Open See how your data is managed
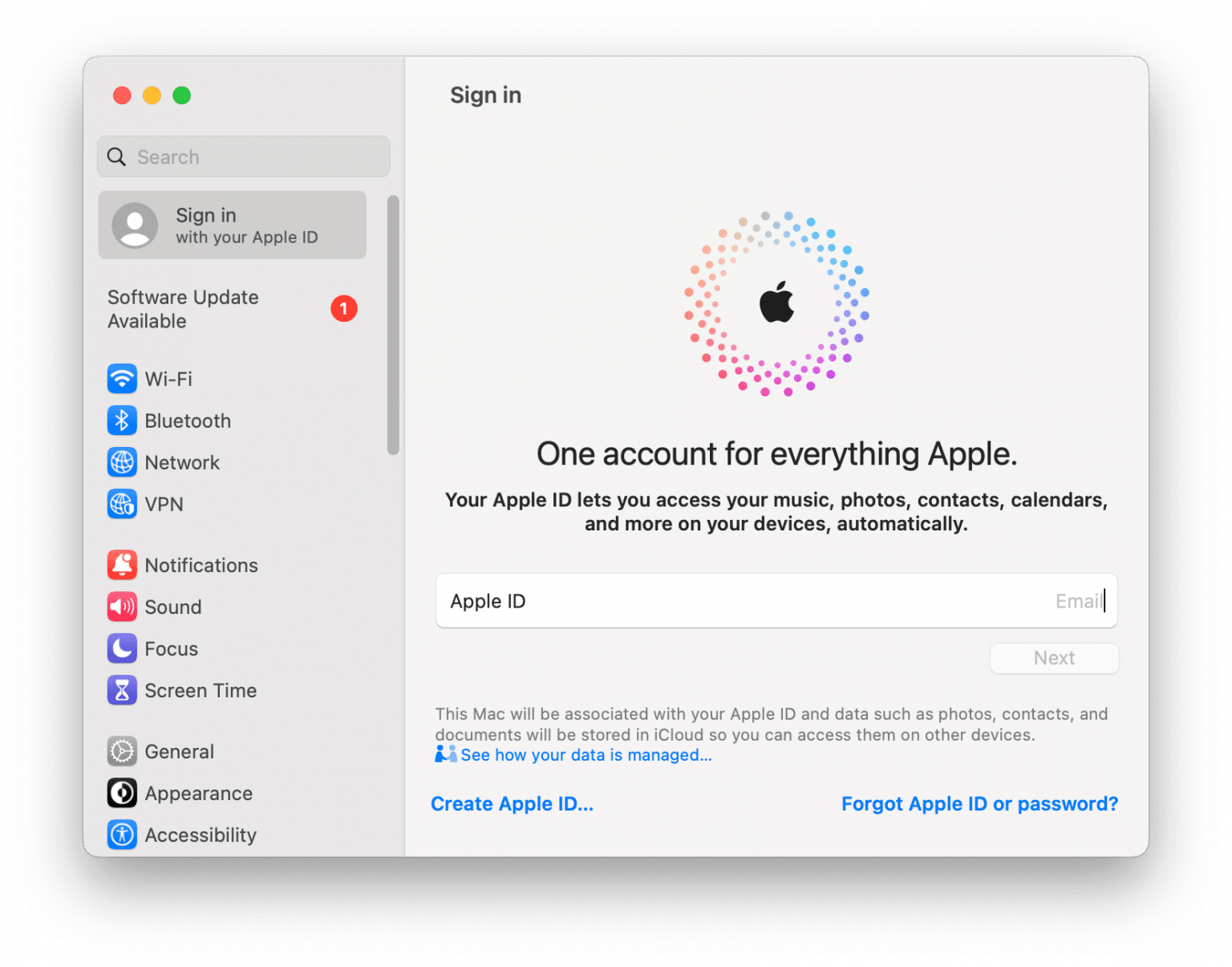This screenshot has height=967, width=1232. click(586, 754)
